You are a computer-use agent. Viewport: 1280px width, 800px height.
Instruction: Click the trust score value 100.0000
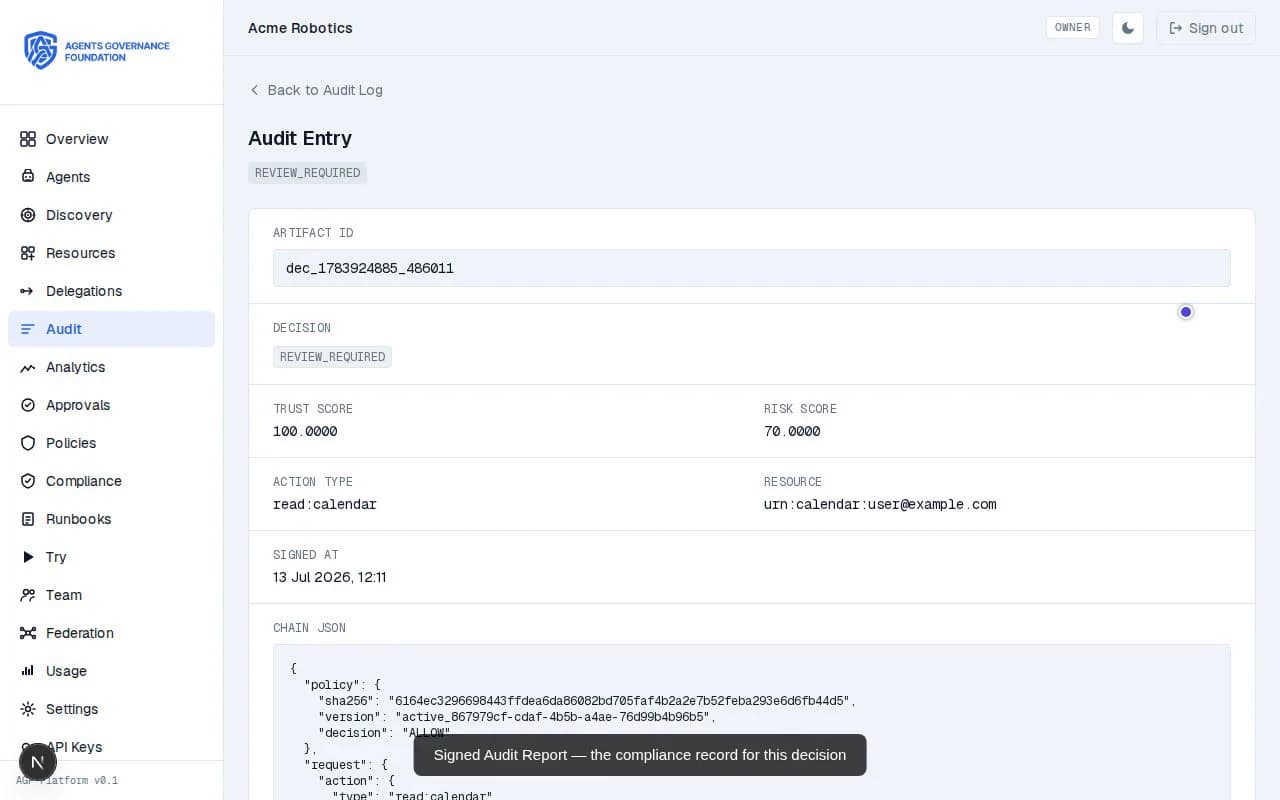coord(305,432)
